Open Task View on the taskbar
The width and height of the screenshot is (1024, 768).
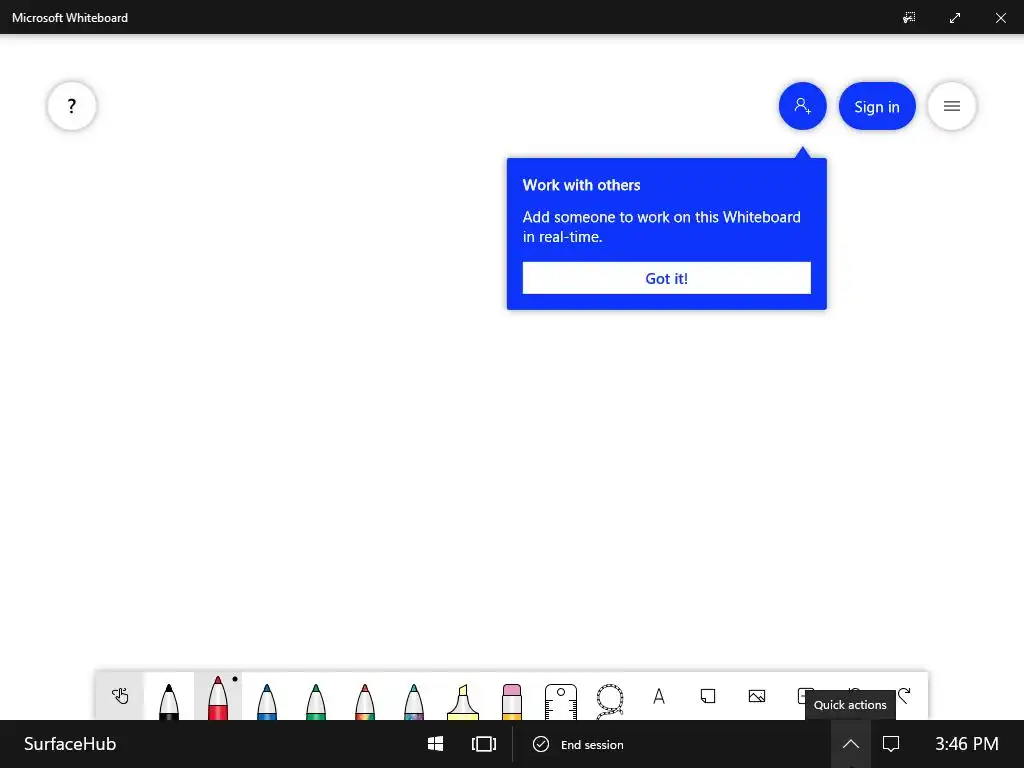coord(484,744)
